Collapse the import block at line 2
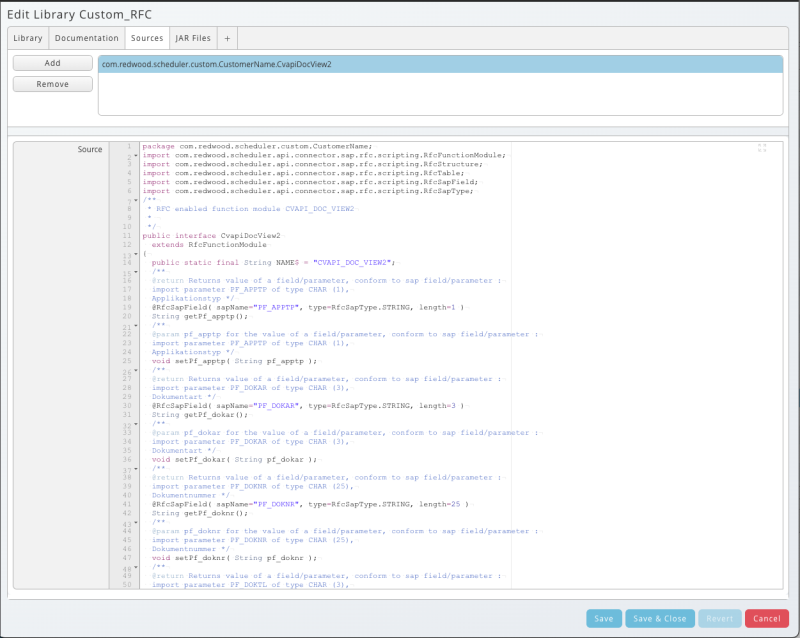Viewport: 800px width, 638px height. tap(136, 155)
